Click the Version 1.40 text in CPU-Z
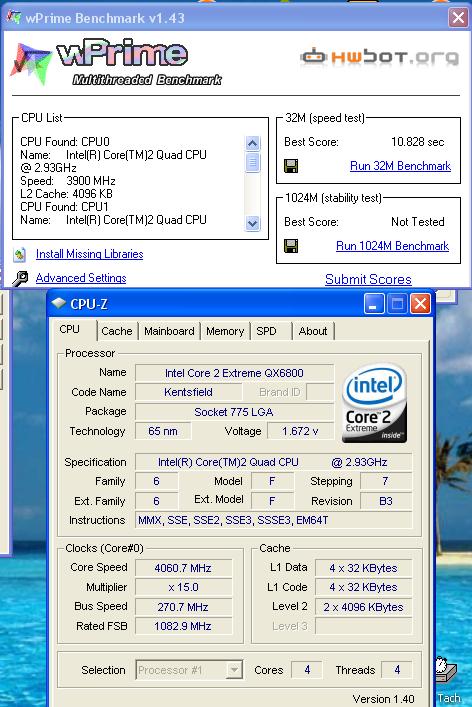 [383, 699]
